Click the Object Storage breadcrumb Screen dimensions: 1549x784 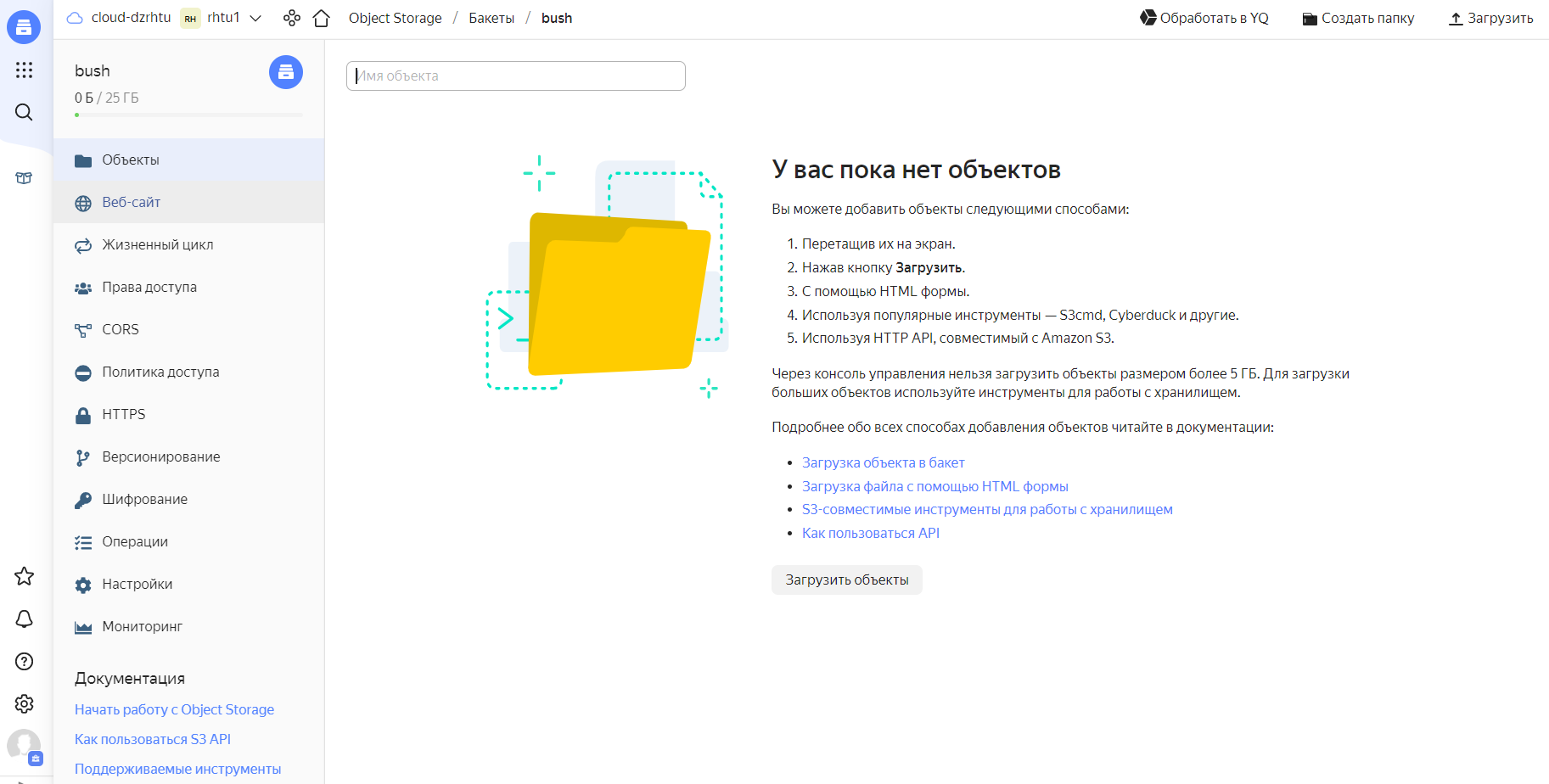tap(395, 18)
